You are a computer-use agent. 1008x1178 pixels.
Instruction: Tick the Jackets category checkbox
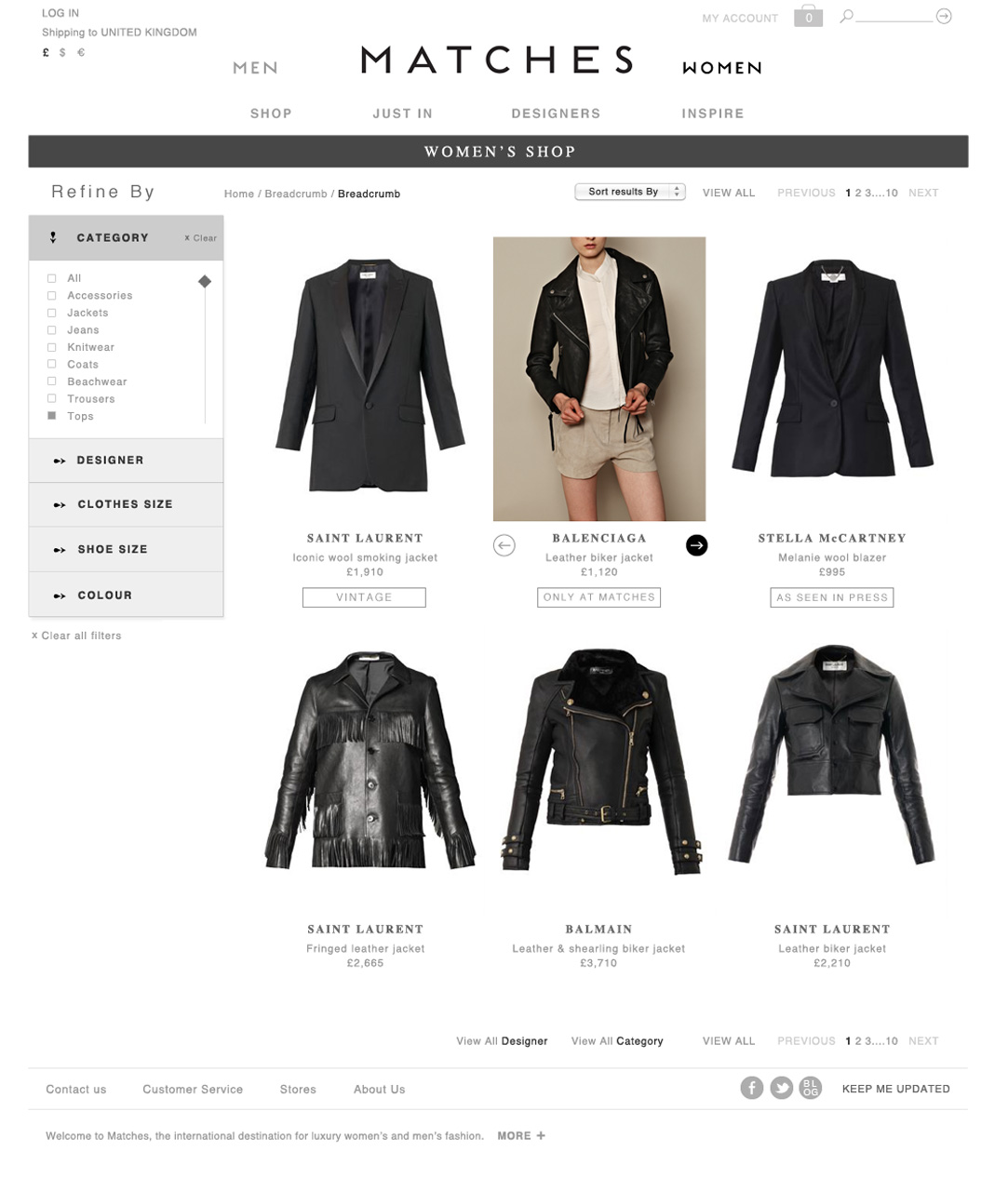[52, 313]
